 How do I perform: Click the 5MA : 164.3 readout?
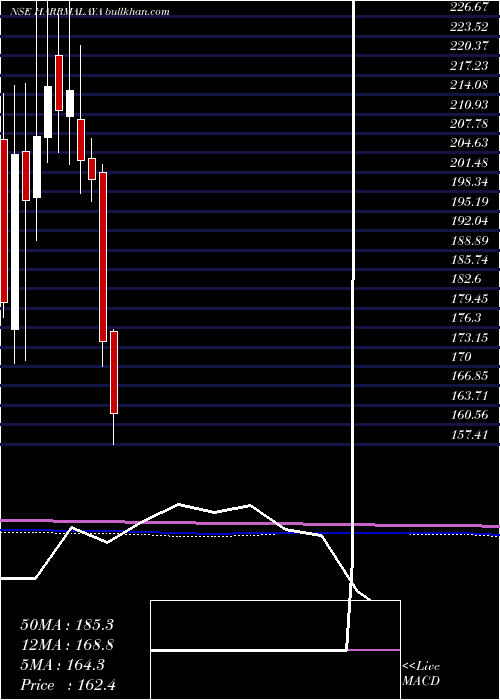(62, 665)
